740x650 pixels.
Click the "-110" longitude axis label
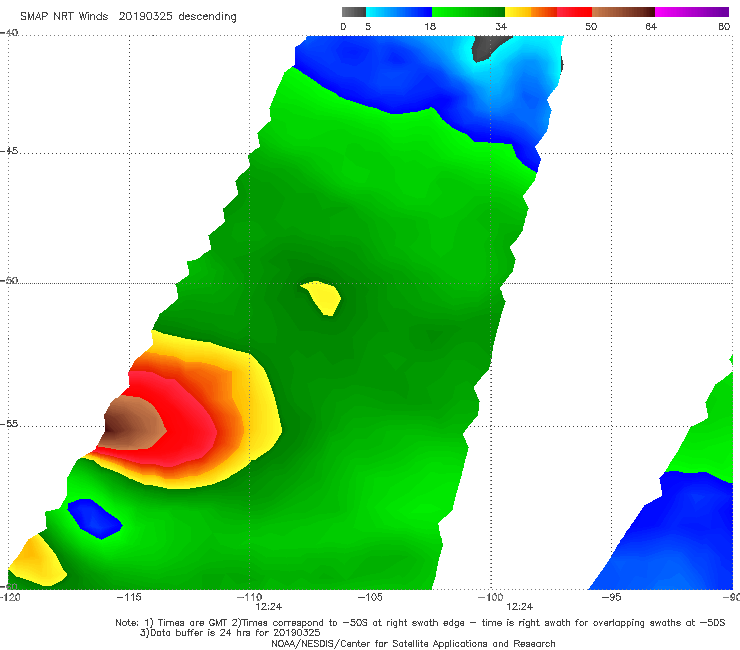(x=249, y=597)
